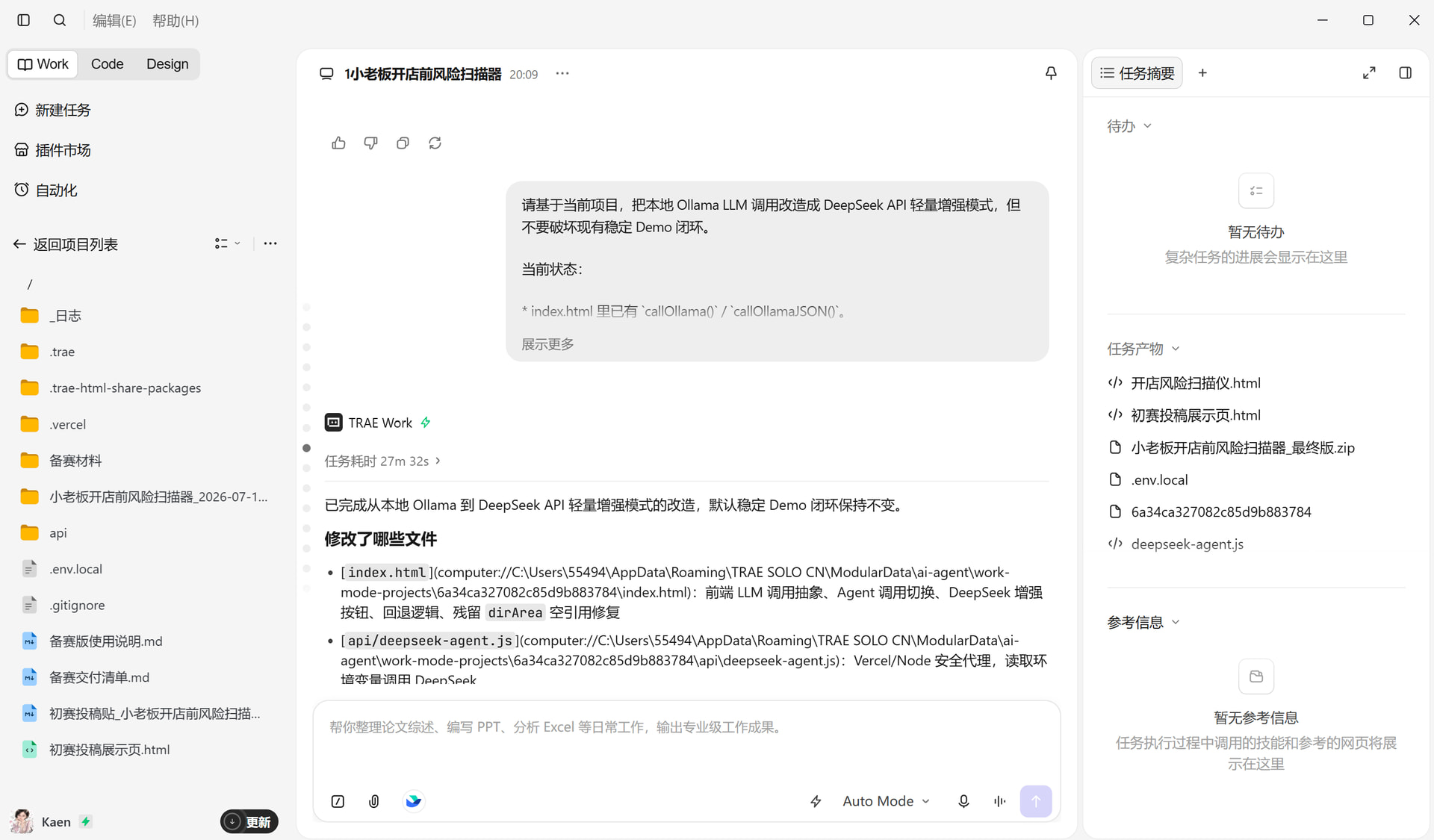Expand the message with 展示更多
The height and width of the screenshot is (840, 1434).
(547, 344)
